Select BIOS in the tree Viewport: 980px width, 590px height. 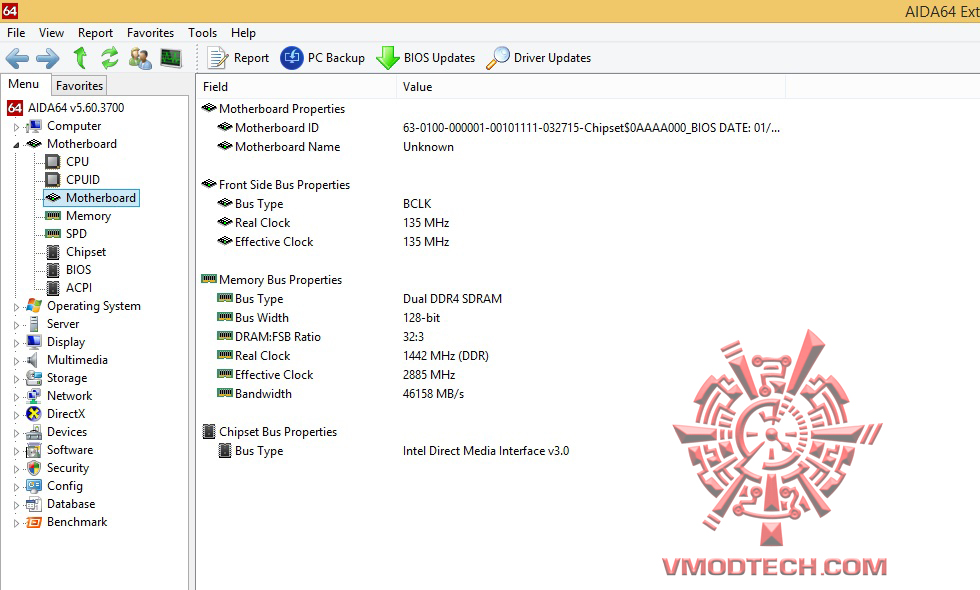[x=78, y=270]
